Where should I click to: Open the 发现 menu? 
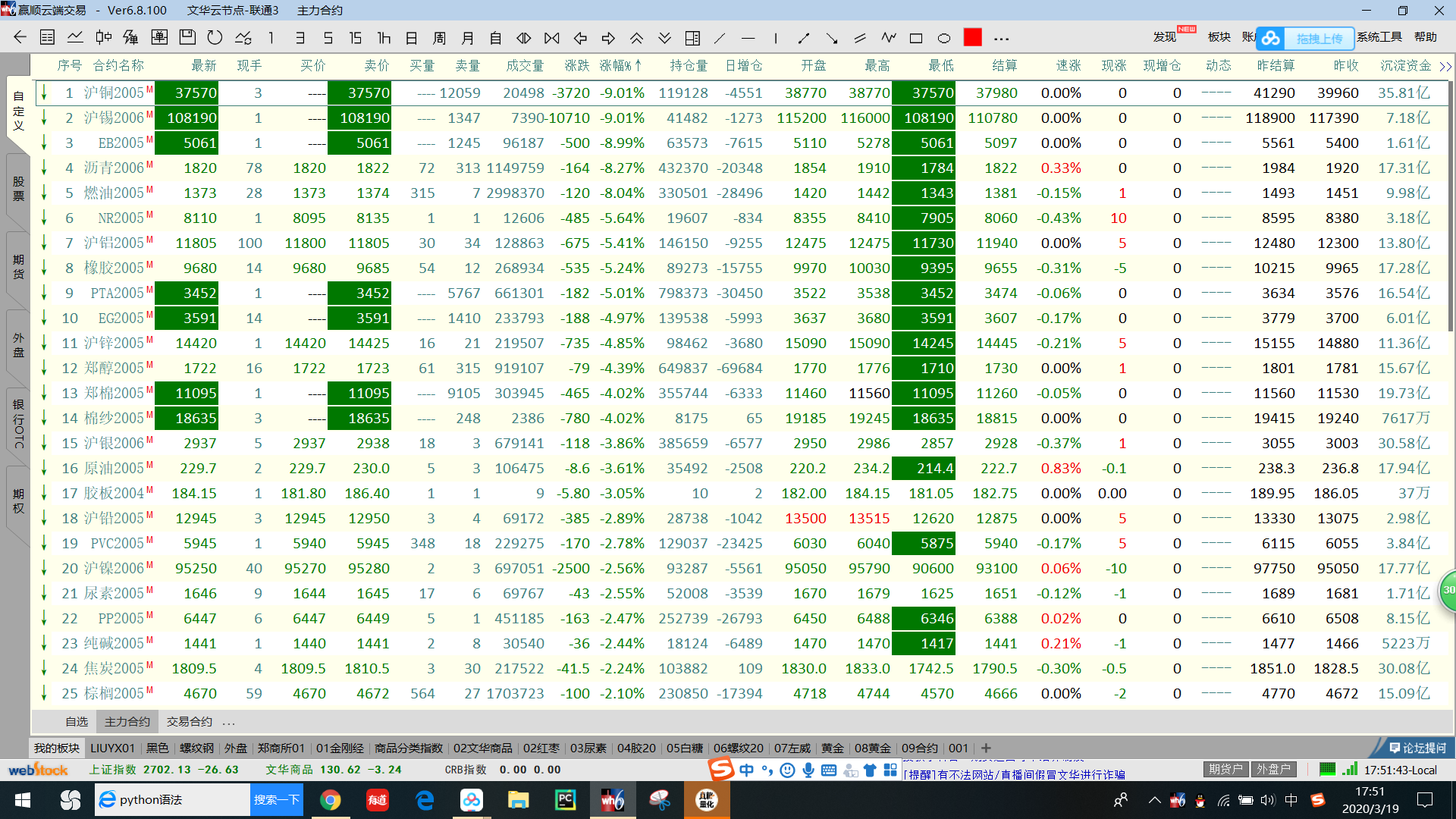[1164, 37]
